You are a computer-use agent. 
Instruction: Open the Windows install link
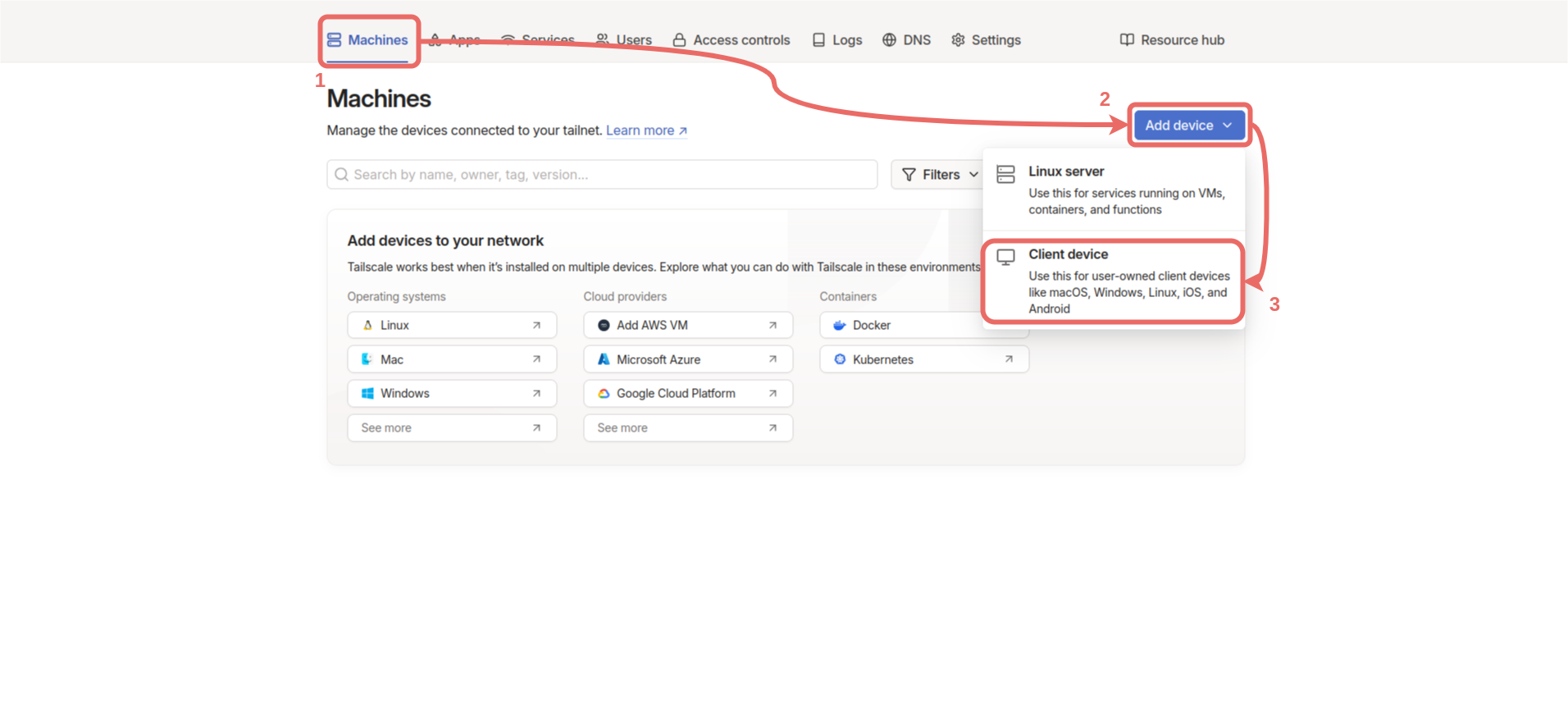tap(452, 394)
